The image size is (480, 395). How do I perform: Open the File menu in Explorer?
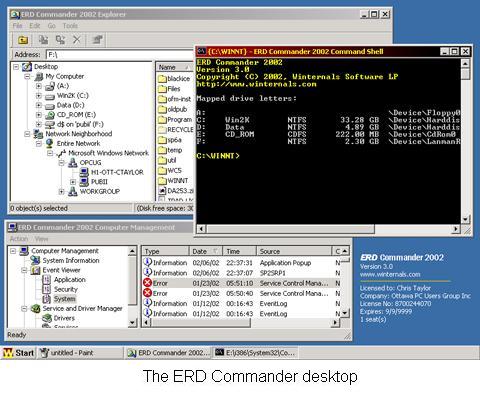pyautogui.click(x=17, y=26)
